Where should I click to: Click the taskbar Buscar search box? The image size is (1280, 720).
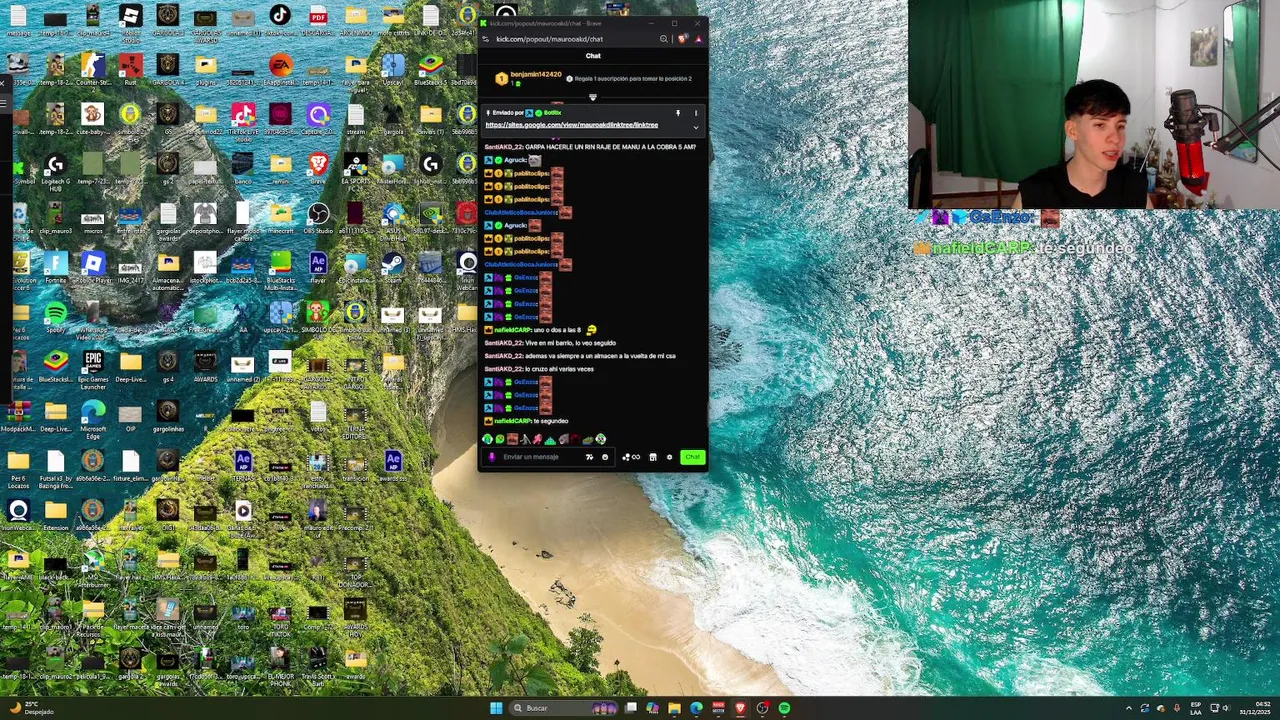coord(565,708)
